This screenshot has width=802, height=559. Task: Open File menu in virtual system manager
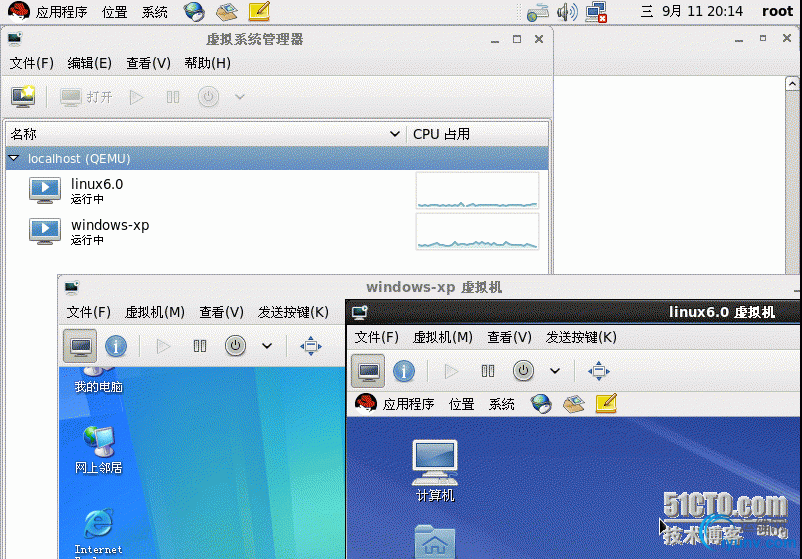(x=32, y=63)
